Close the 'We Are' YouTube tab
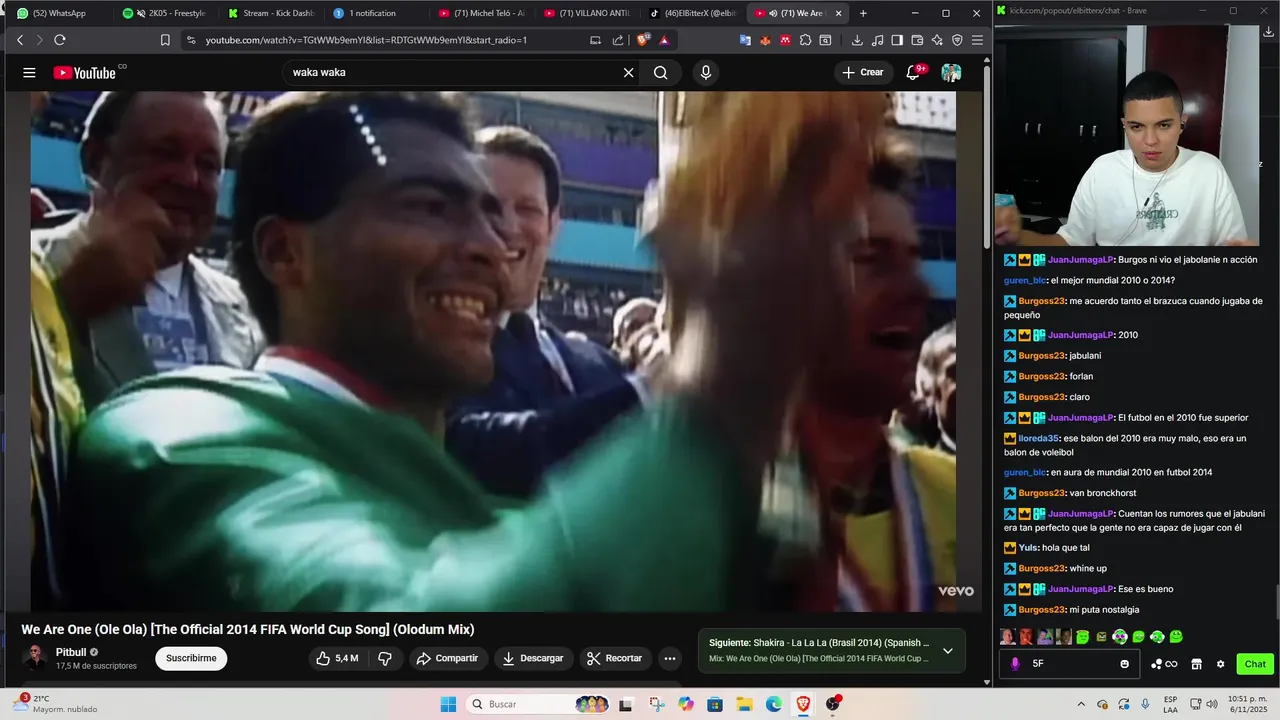 [x=838, y=13]
